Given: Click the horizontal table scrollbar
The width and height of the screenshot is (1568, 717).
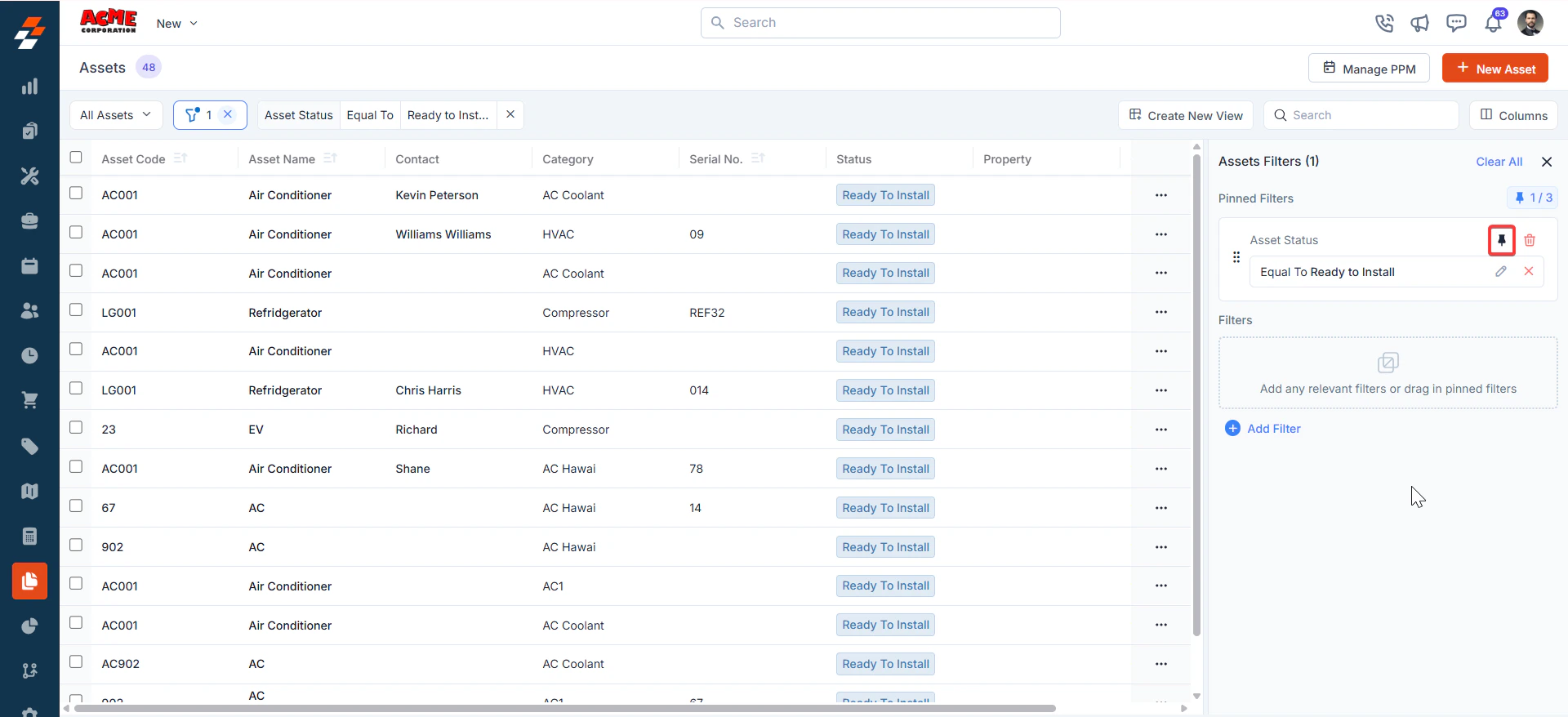Looking at the screenshot, I should [564, 708].
